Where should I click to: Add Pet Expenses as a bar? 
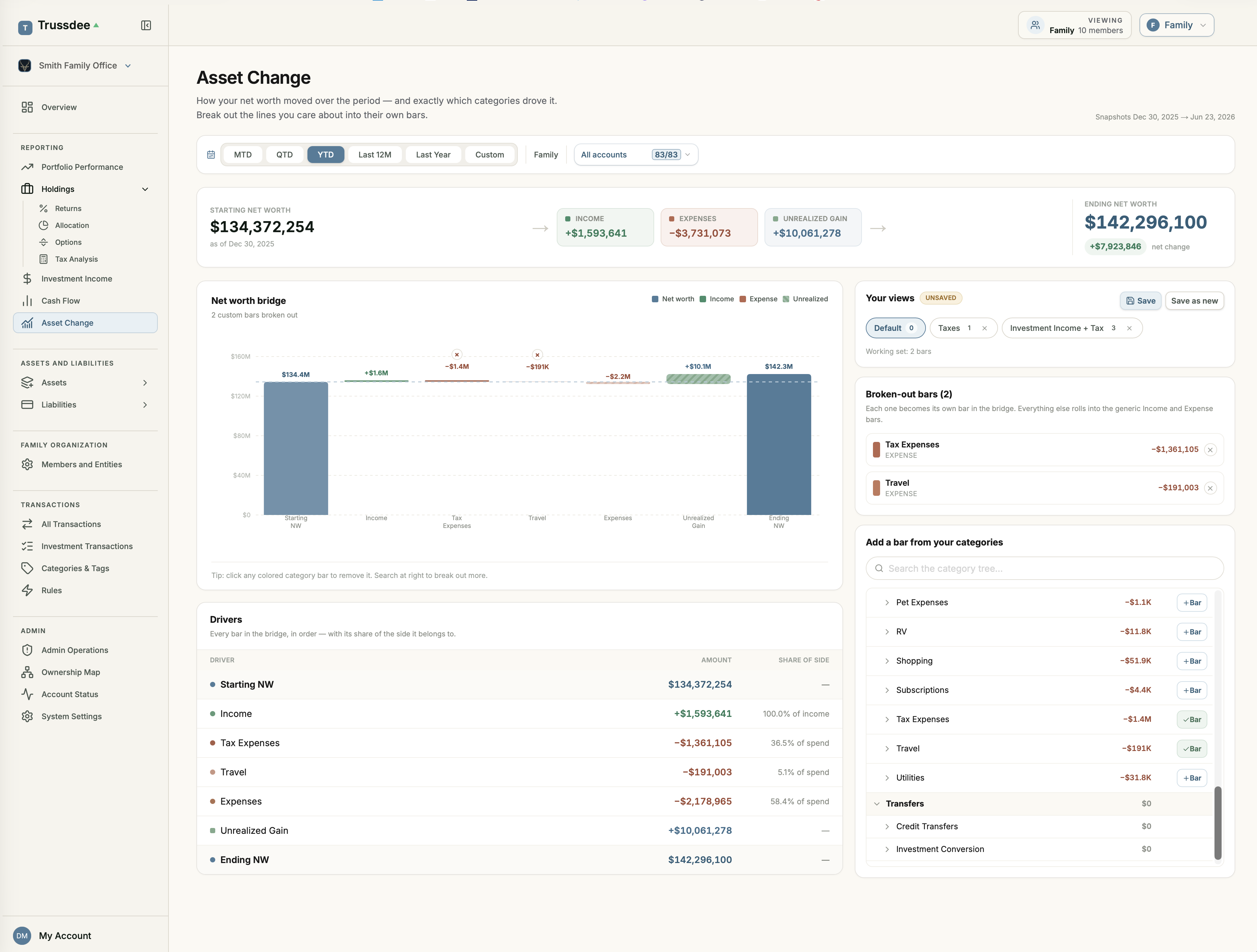(x=1192, y=603)
